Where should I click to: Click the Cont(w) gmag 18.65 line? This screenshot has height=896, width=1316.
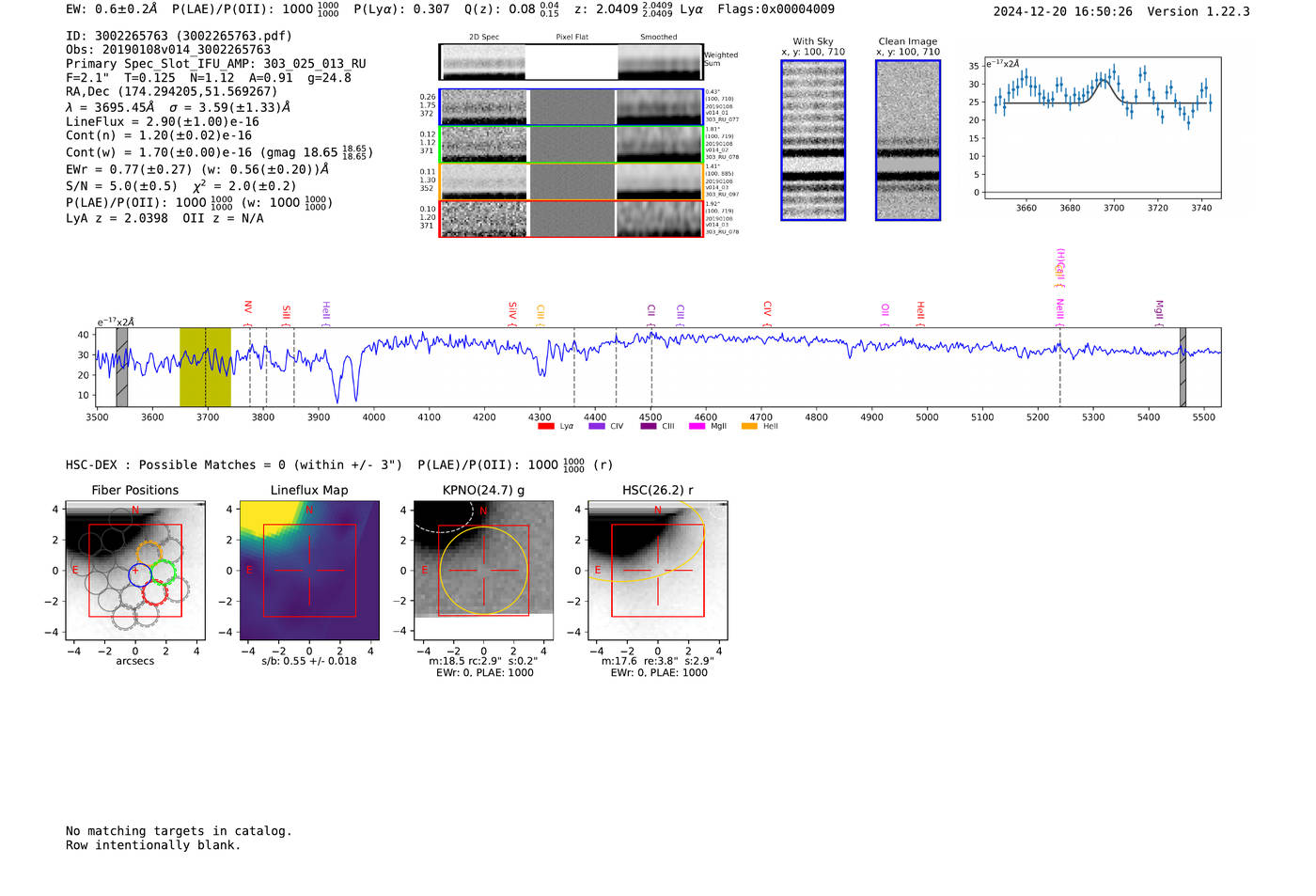[x=219, y=151]
